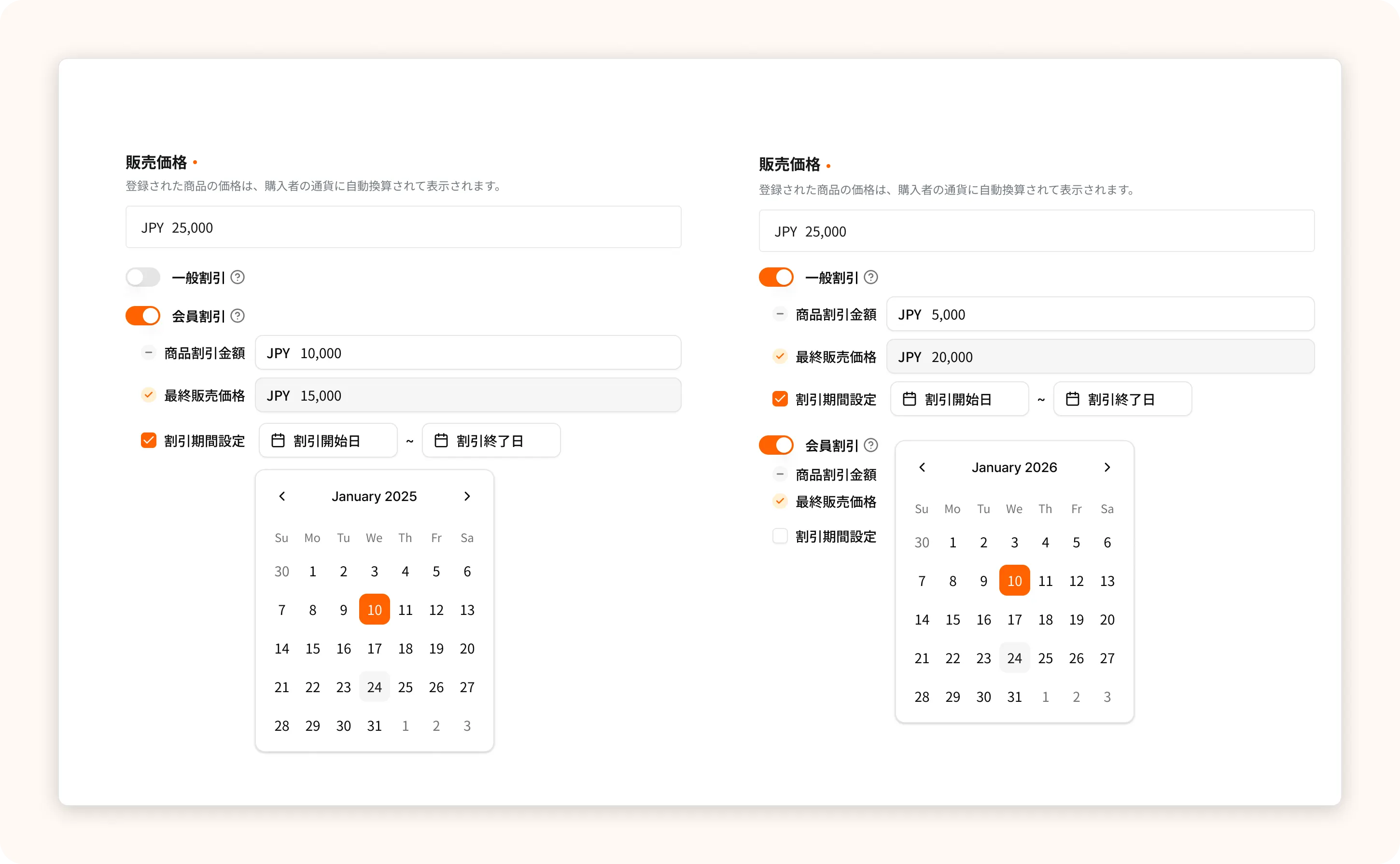Click minus icon beside left 商品割引金額
Screen dimensions: 1400x864
point(149,352)
